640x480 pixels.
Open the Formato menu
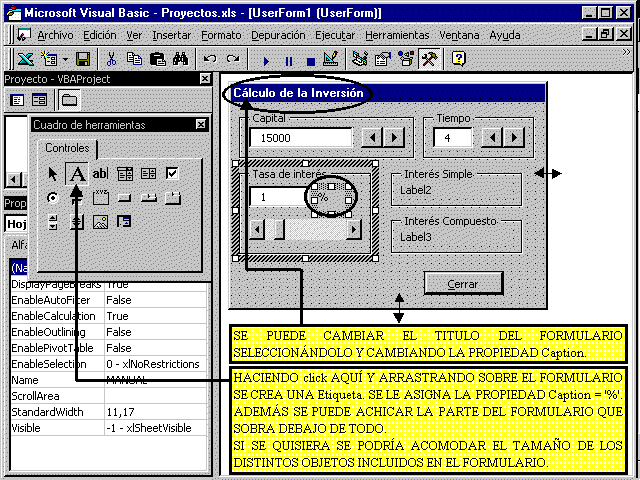[221, 36]
